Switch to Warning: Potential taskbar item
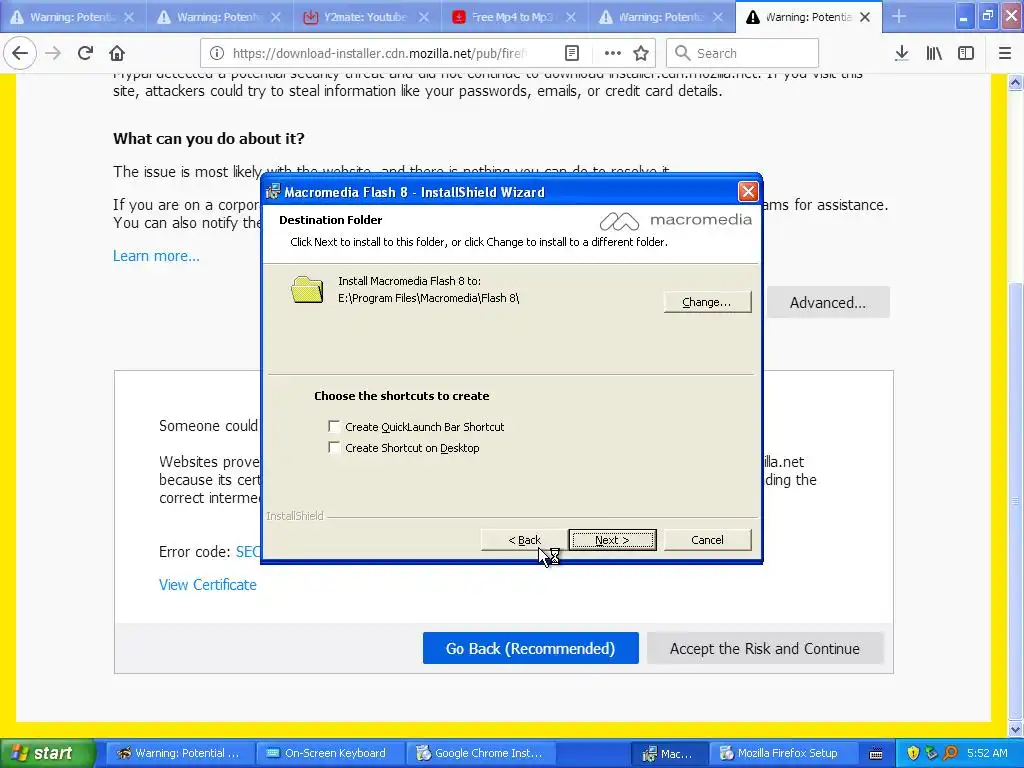The height and width of the screenshot is (768, 1024). point(178,753)
